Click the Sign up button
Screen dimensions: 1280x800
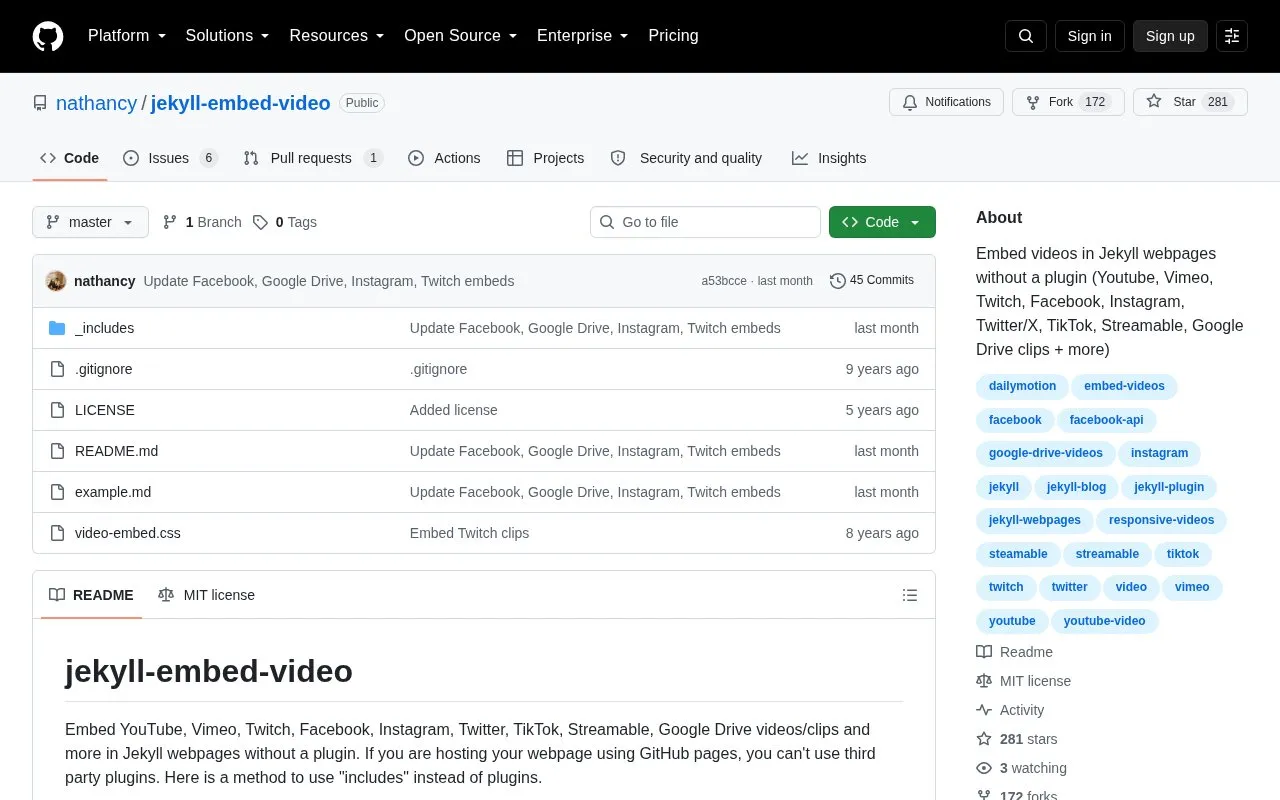(x=1170, y=36)
